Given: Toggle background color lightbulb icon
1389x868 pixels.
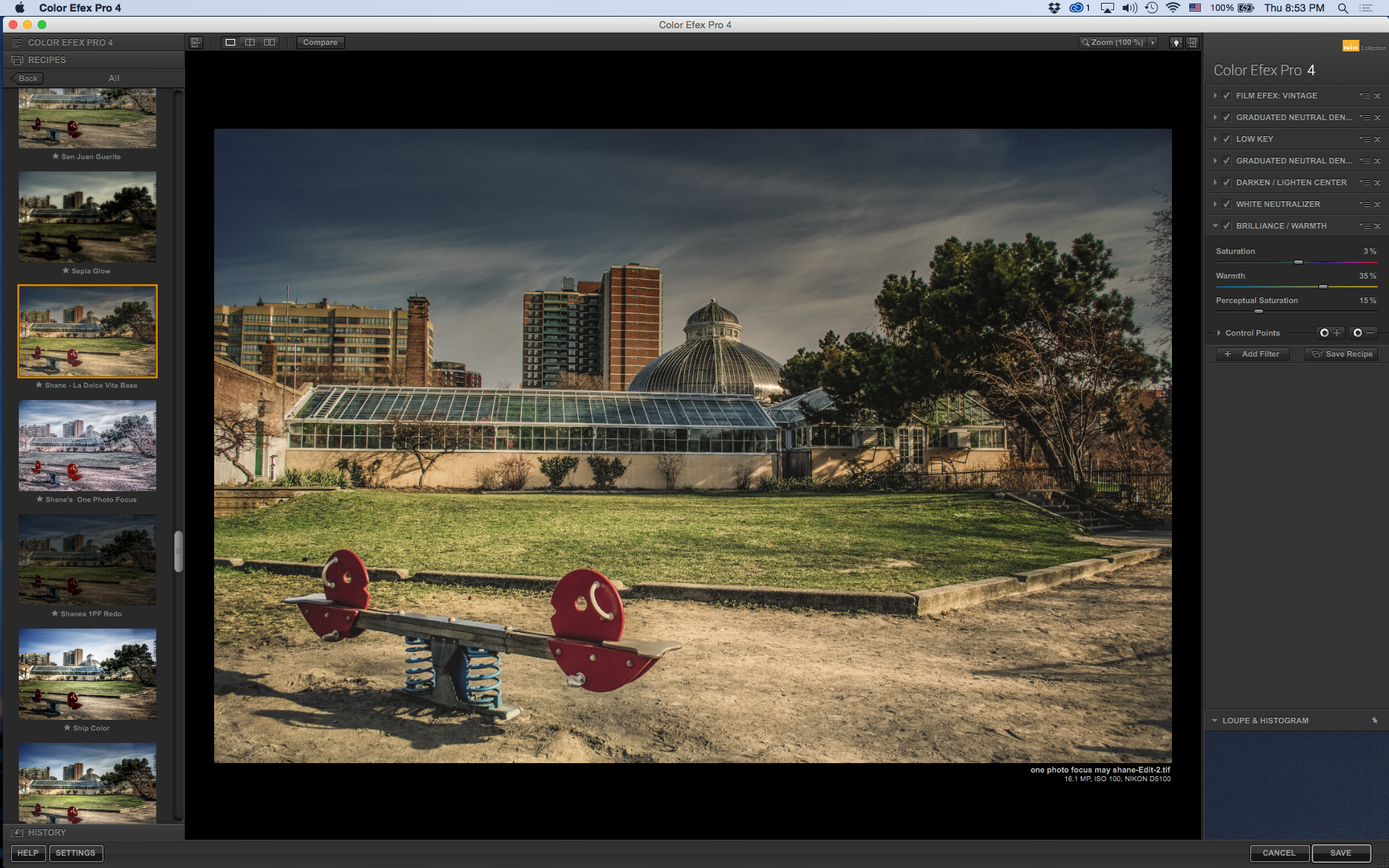Looking at the screenshot, I should pos(1176,43).
